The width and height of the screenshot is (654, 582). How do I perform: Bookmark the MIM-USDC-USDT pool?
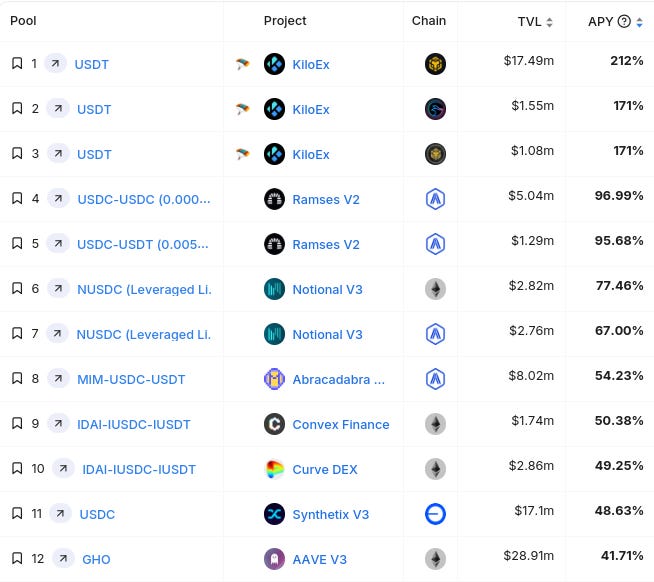17,378
